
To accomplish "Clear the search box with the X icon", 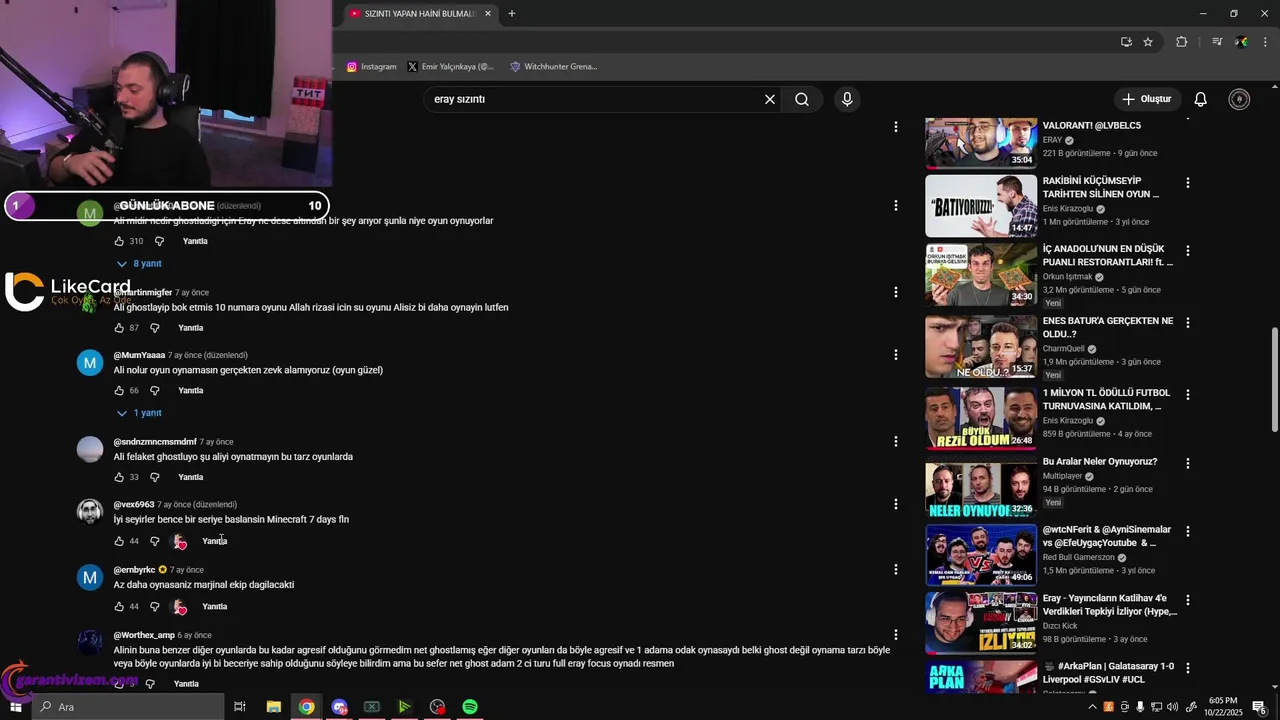I will pos(770,99).
